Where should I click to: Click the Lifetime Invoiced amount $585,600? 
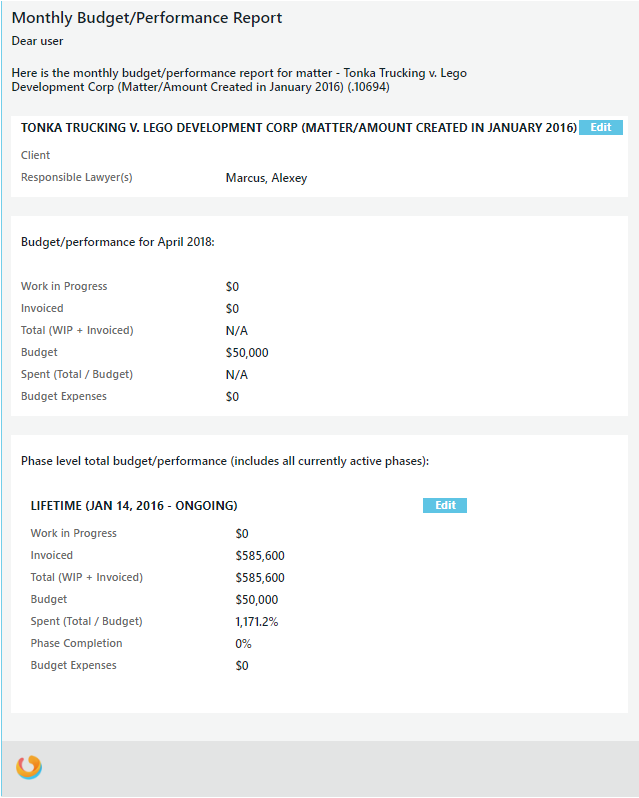click(x=260, y=556)
